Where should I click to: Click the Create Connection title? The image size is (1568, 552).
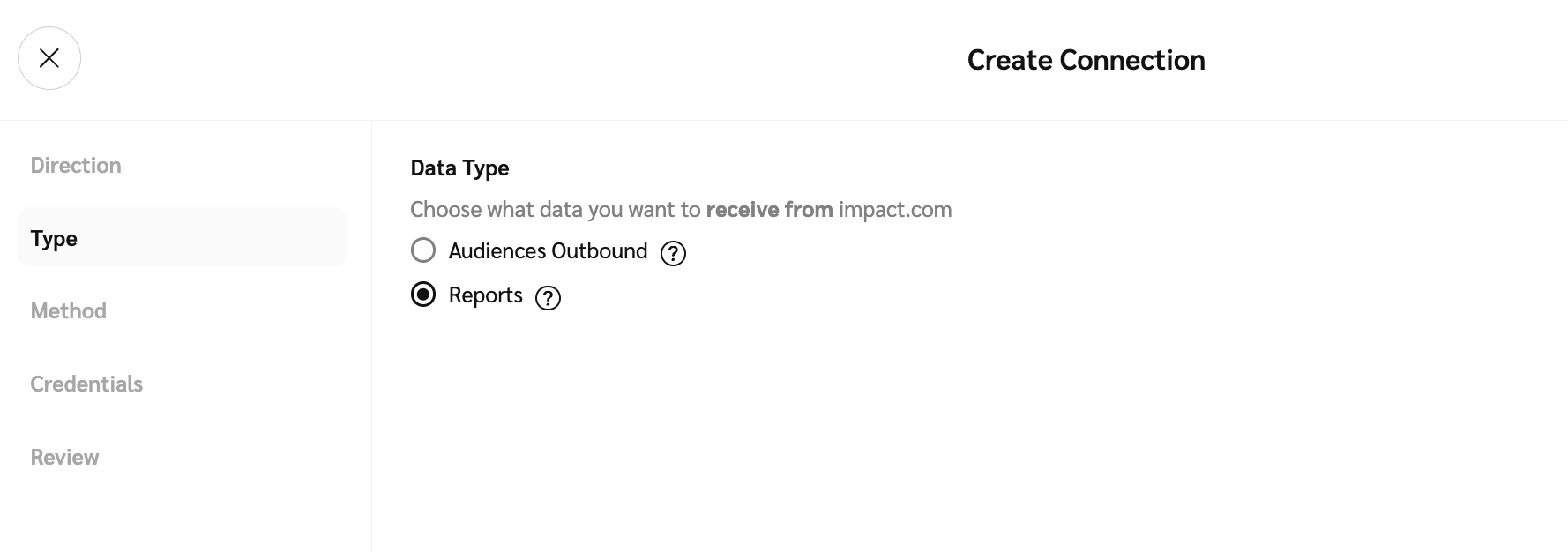[1086, 60]
